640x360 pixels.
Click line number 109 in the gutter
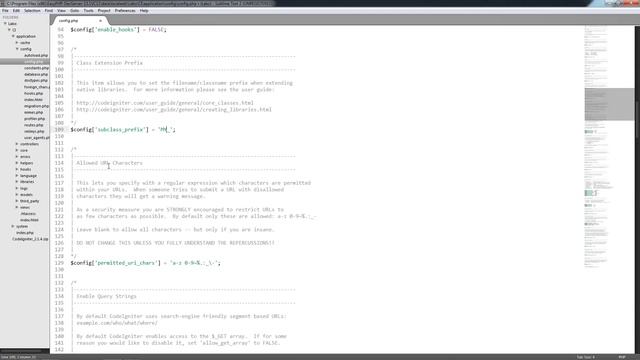click(x=59, y=129)
